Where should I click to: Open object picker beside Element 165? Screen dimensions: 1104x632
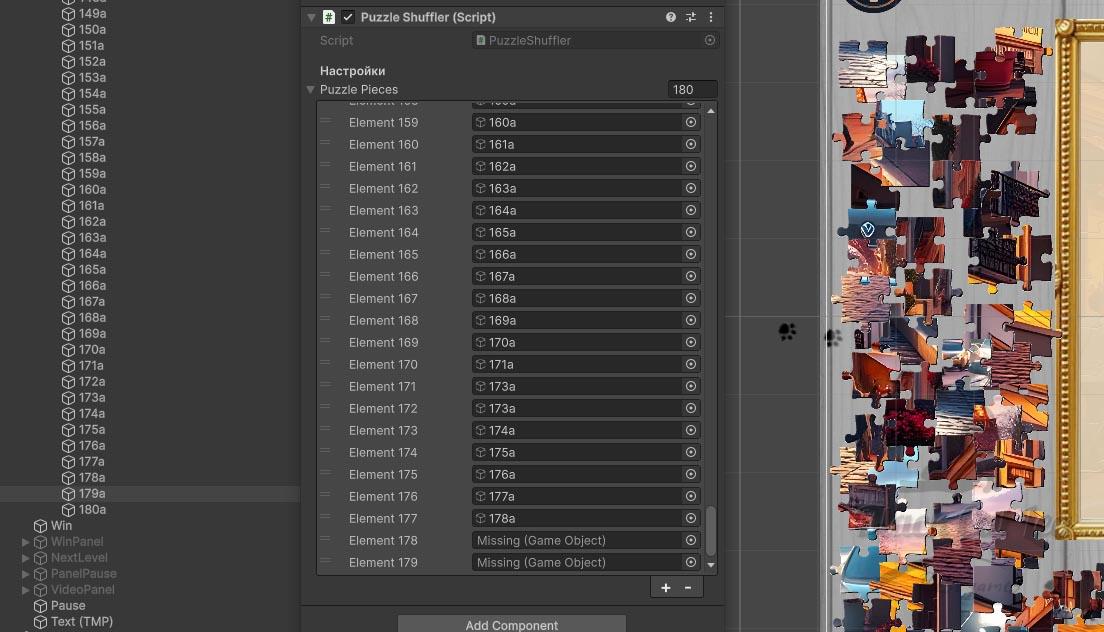click(691, 254)
